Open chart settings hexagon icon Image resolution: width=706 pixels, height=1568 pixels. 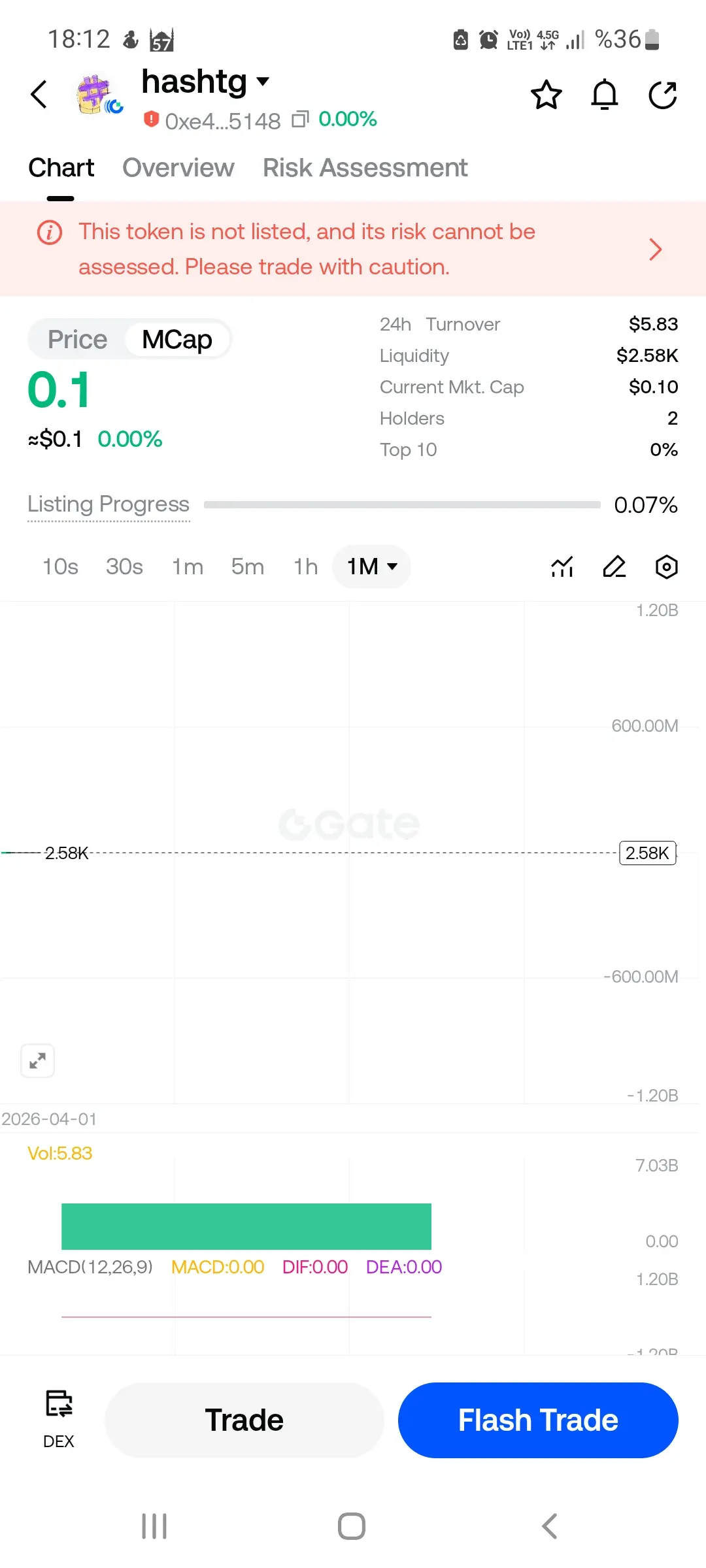click(666, 566)
